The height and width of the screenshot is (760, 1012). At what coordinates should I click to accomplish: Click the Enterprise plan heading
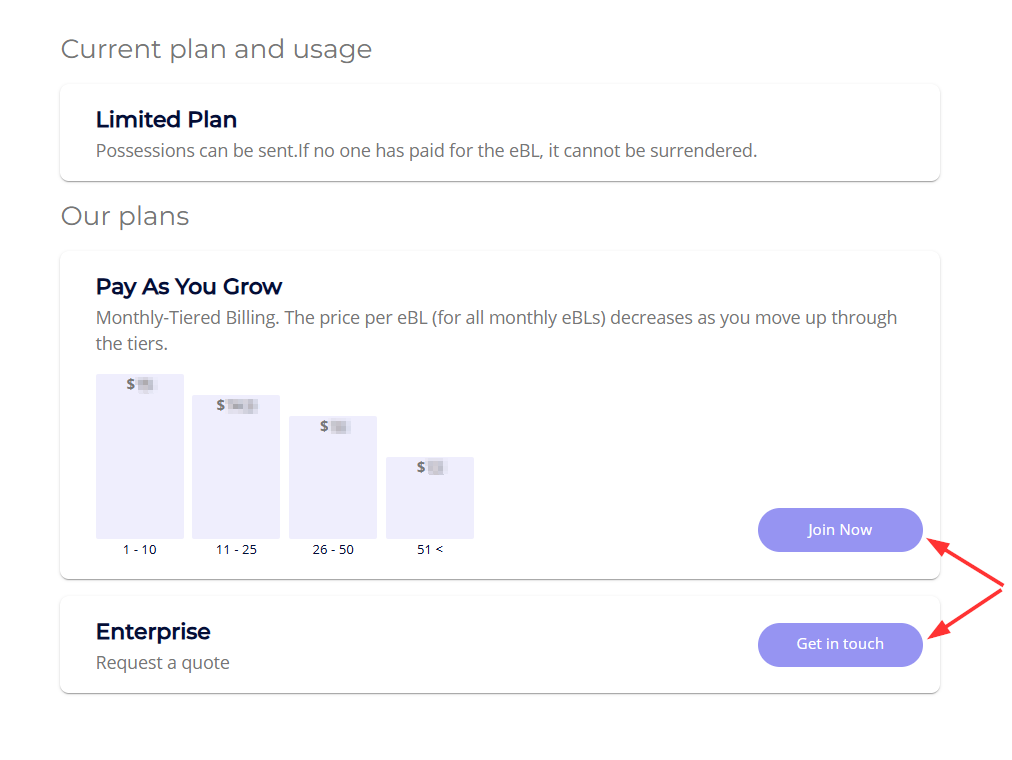pos(153,632)
